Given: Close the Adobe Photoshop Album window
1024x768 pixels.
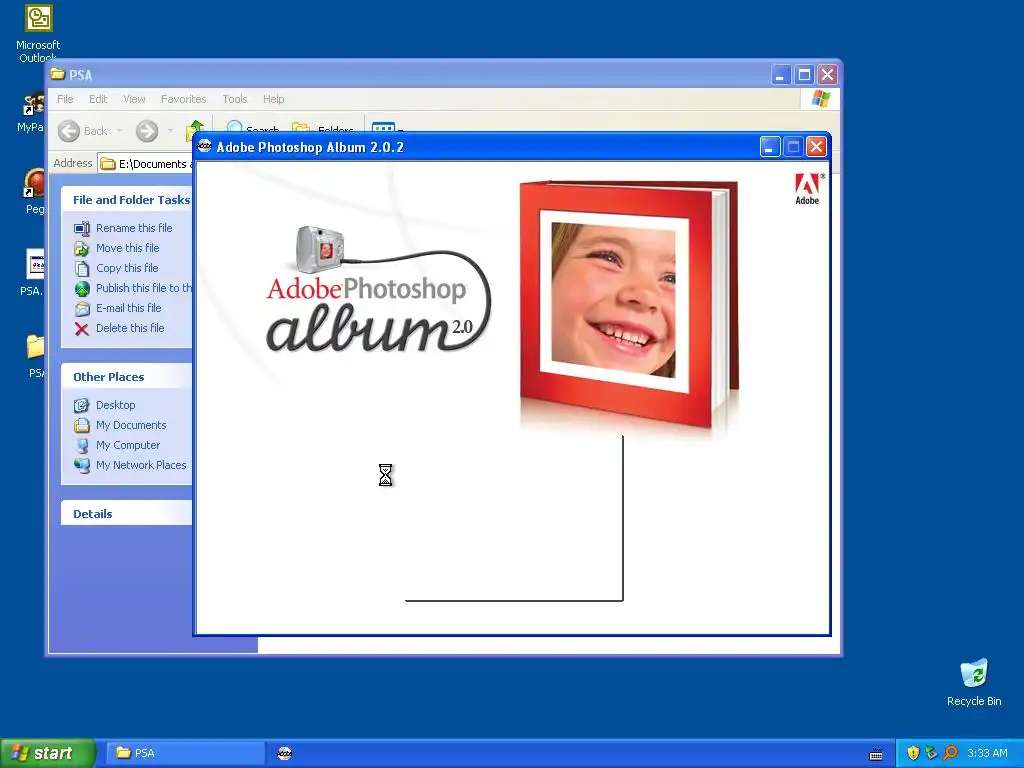Looking at the screenshot, I should pyautogui.click(x=816, y=147).
